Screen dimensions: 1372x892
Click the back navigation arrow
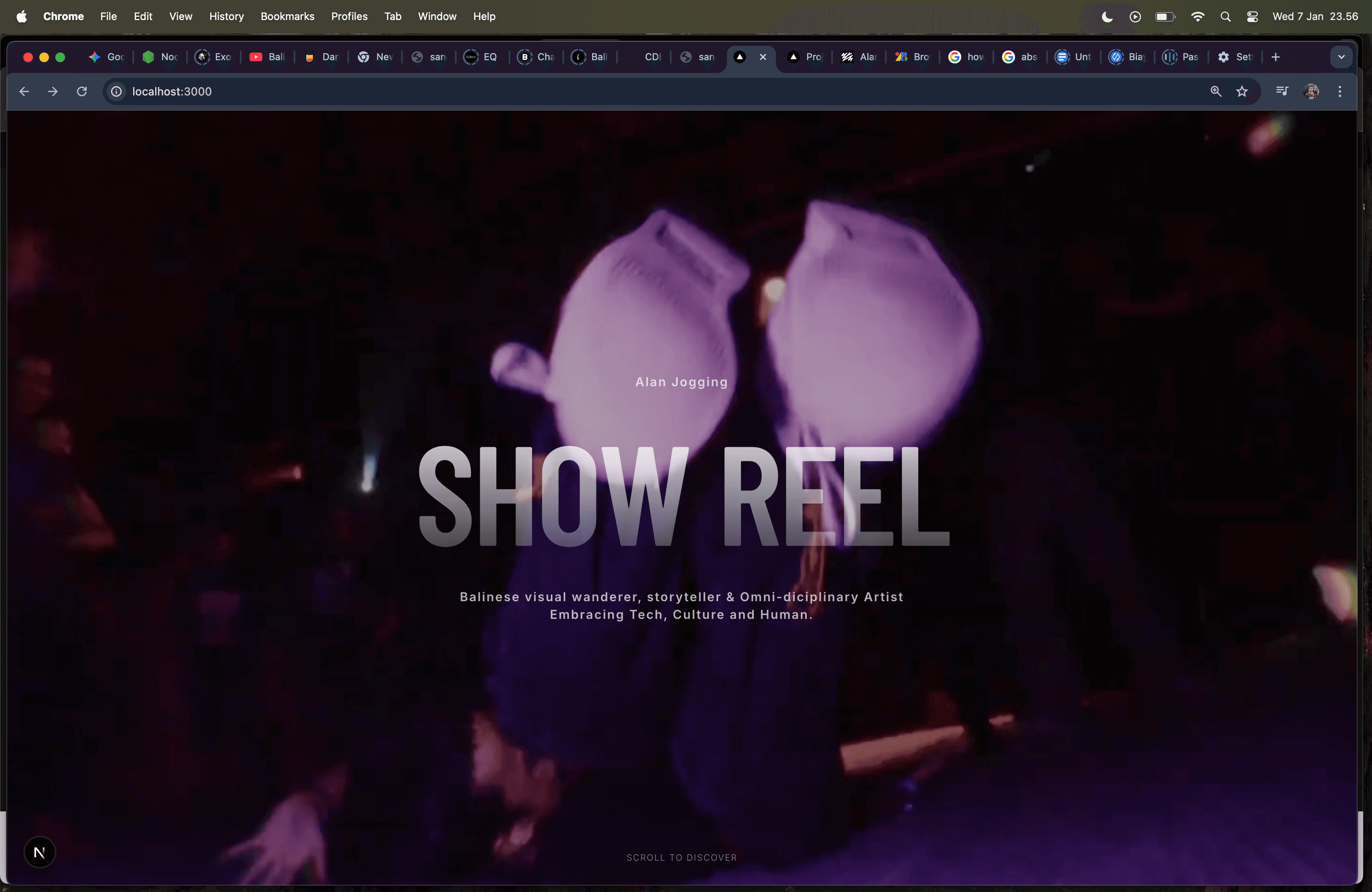24,91
